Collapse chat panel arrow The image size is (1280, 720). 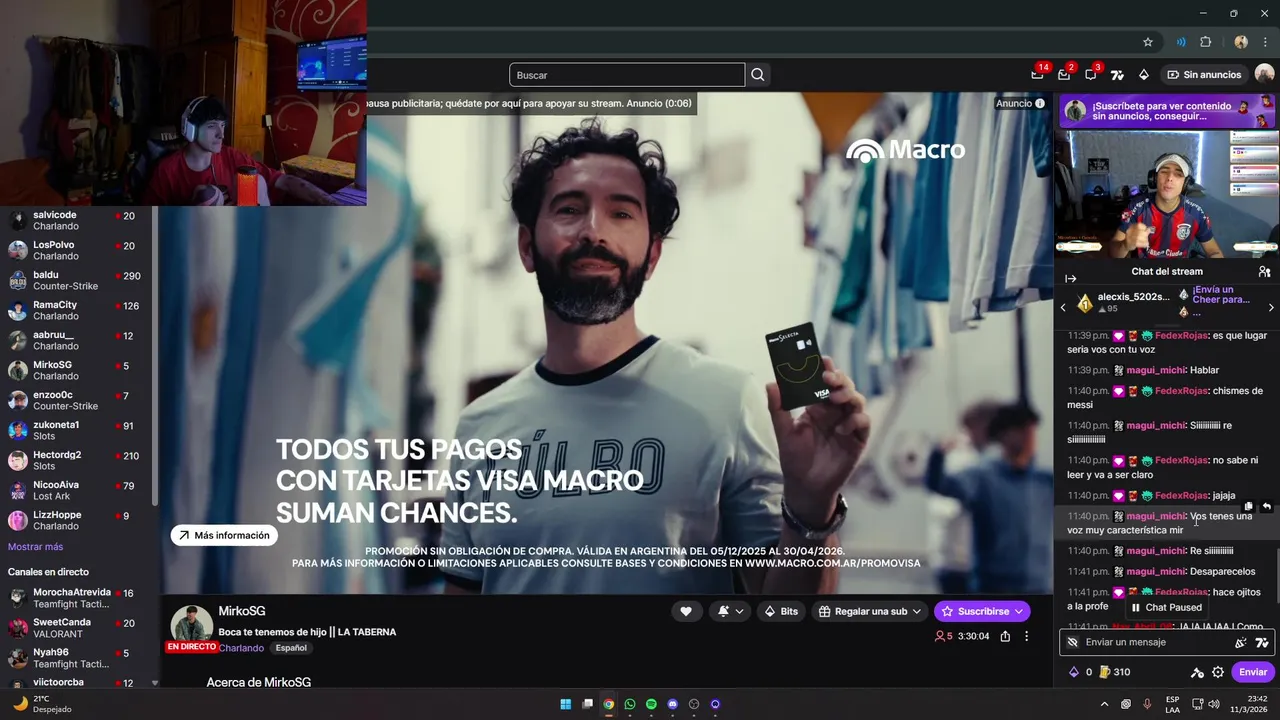tap(1070, 278)
